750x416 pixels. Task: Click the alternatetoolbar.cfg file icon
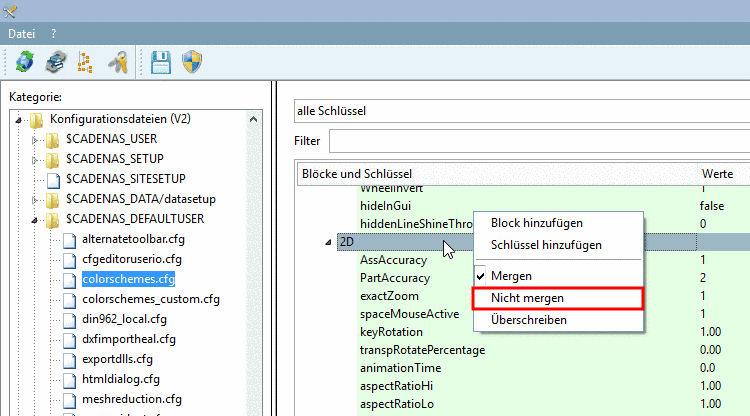(69, 240)
